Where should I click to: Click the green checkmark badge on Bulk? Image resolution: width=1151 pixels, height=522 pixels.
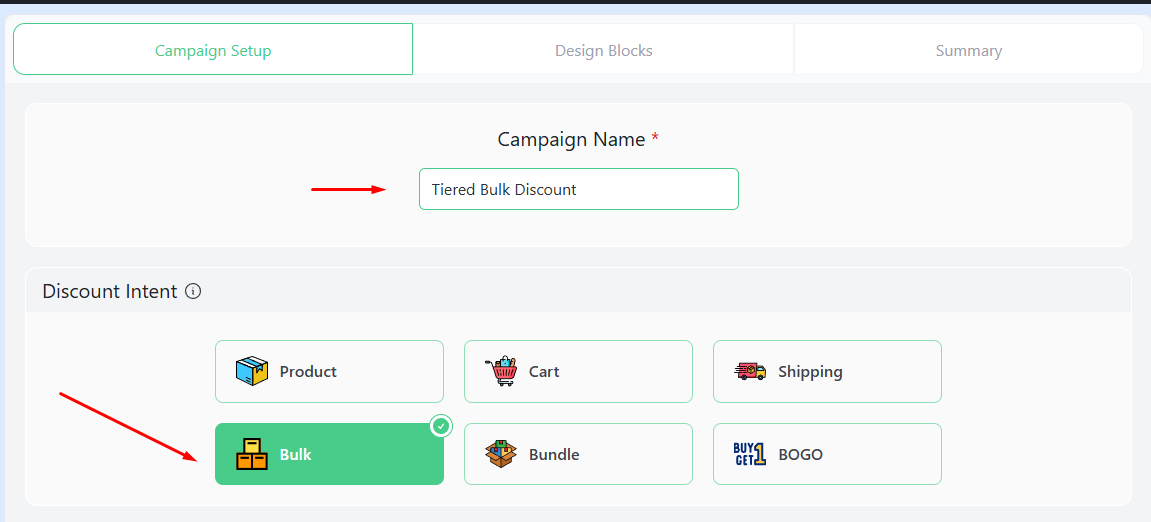pos(441,426)
